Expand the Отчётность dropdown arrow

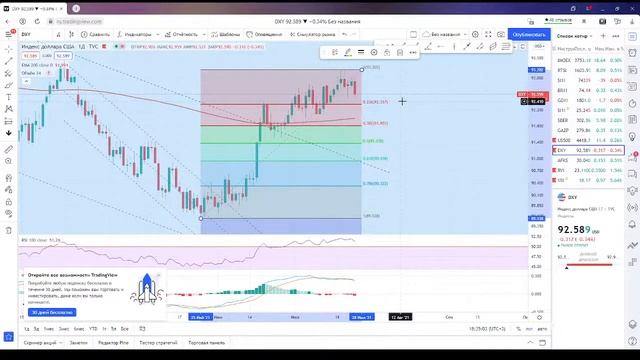[x=204, y=35]
